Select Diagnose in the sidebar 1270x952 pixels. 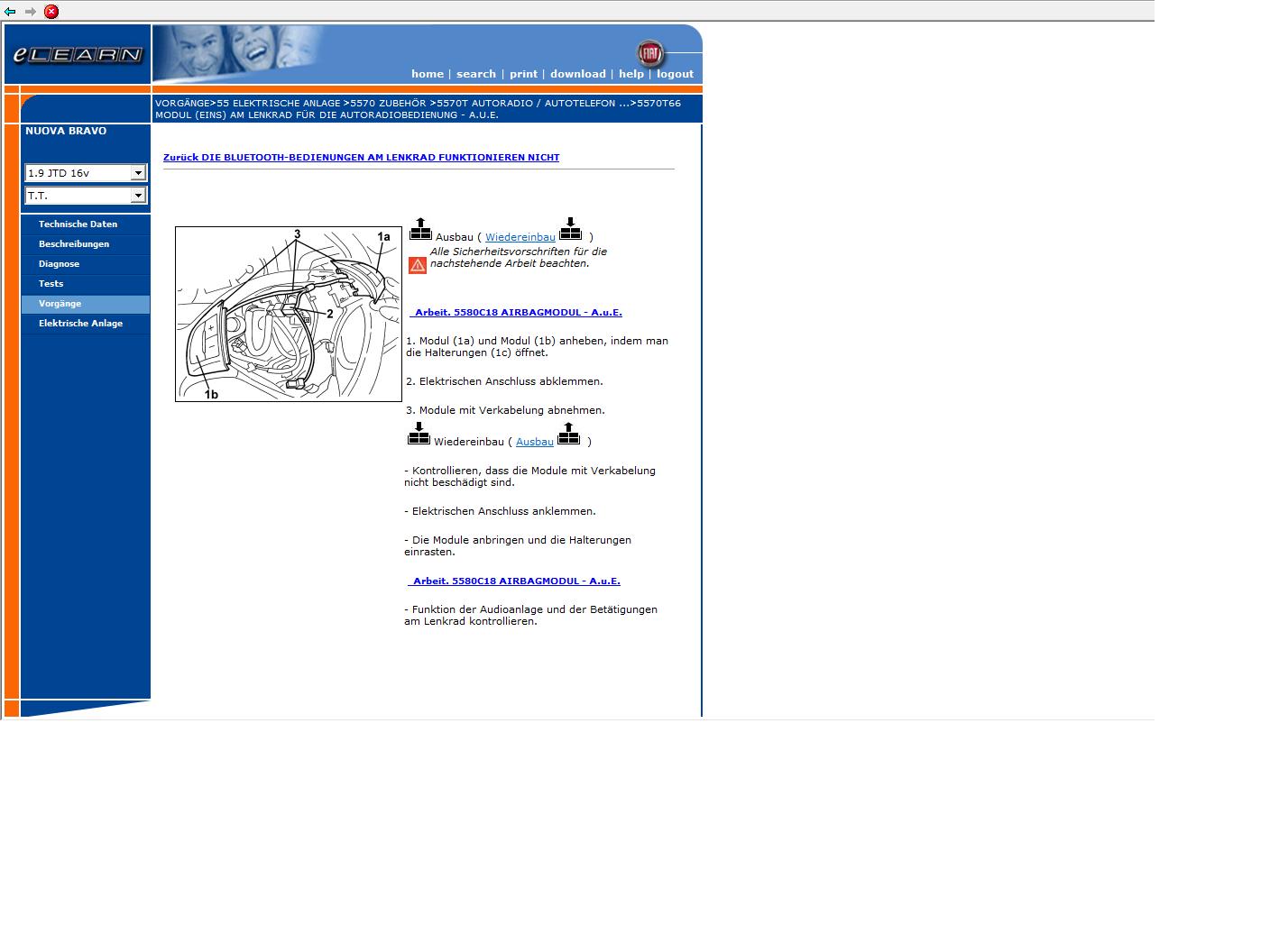coord(59,264)
